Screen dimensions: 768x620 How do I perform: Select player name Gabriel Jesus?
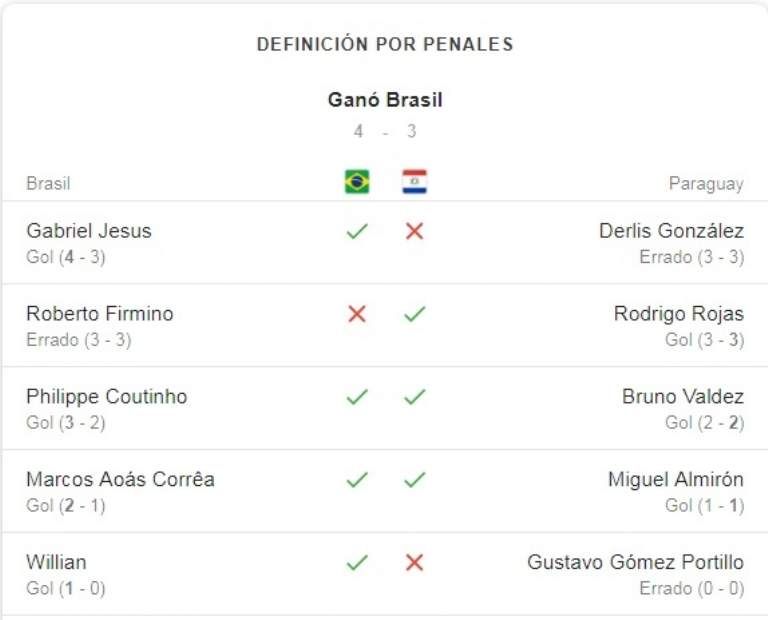coord(89,231)
